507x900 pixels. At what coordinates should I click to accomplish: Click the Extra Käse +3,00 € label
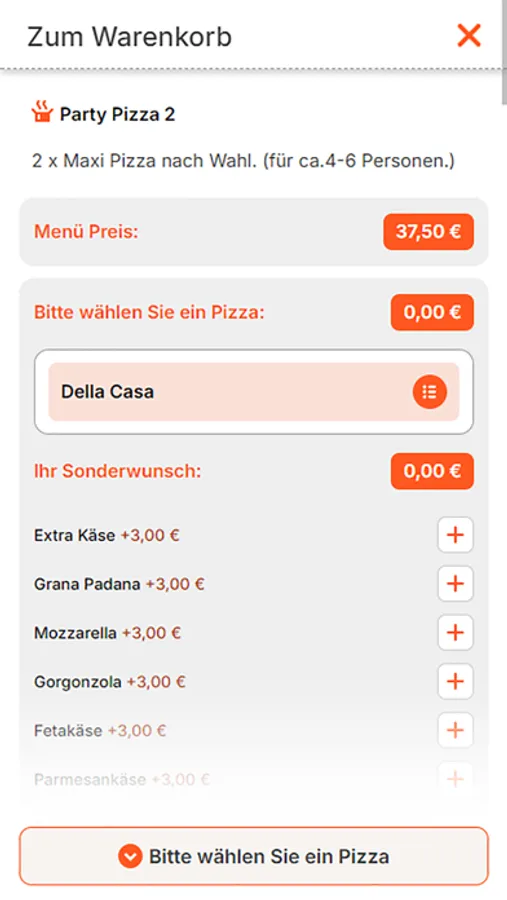point(107,536)
